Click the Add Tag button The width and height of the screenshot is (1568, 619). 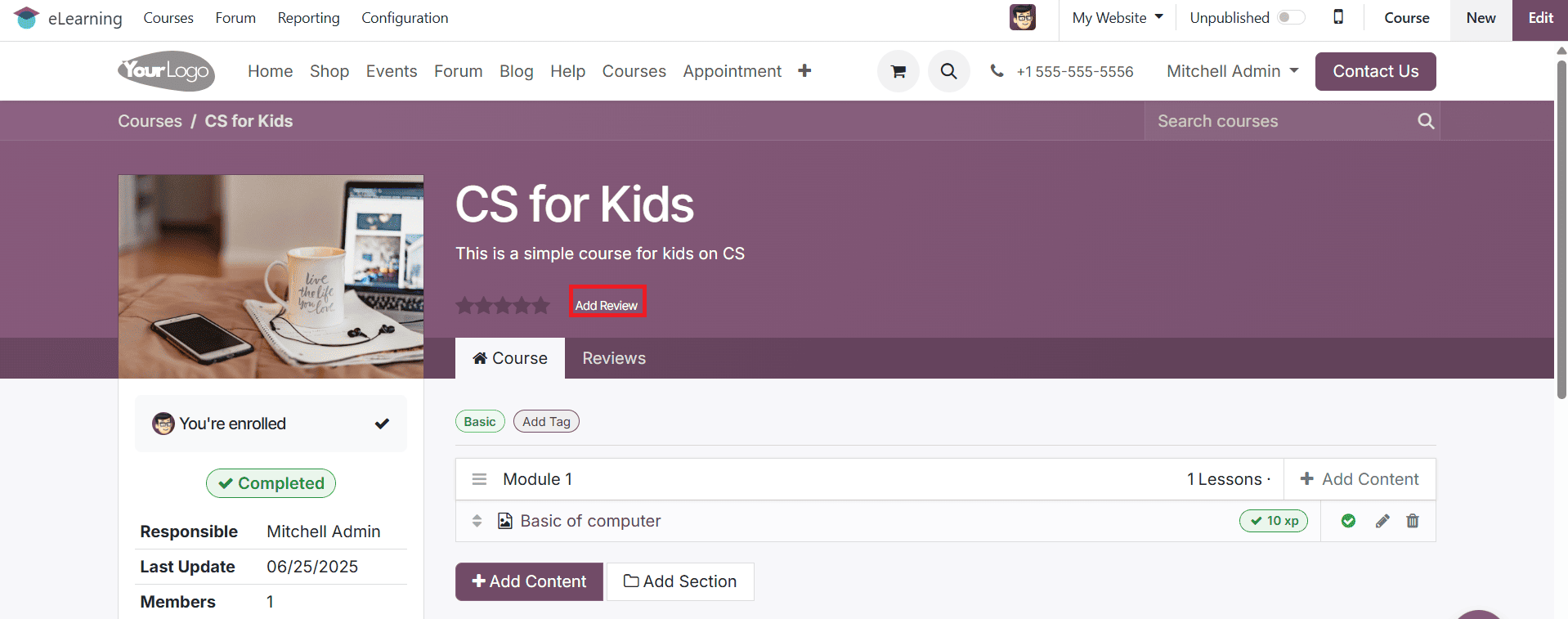[546, 421]
